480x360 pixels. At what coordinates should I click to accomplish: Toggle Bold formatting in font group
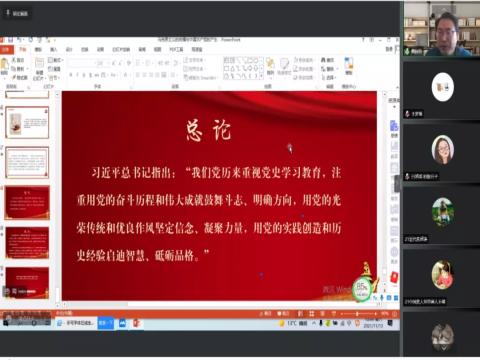[x=71, y=75]
